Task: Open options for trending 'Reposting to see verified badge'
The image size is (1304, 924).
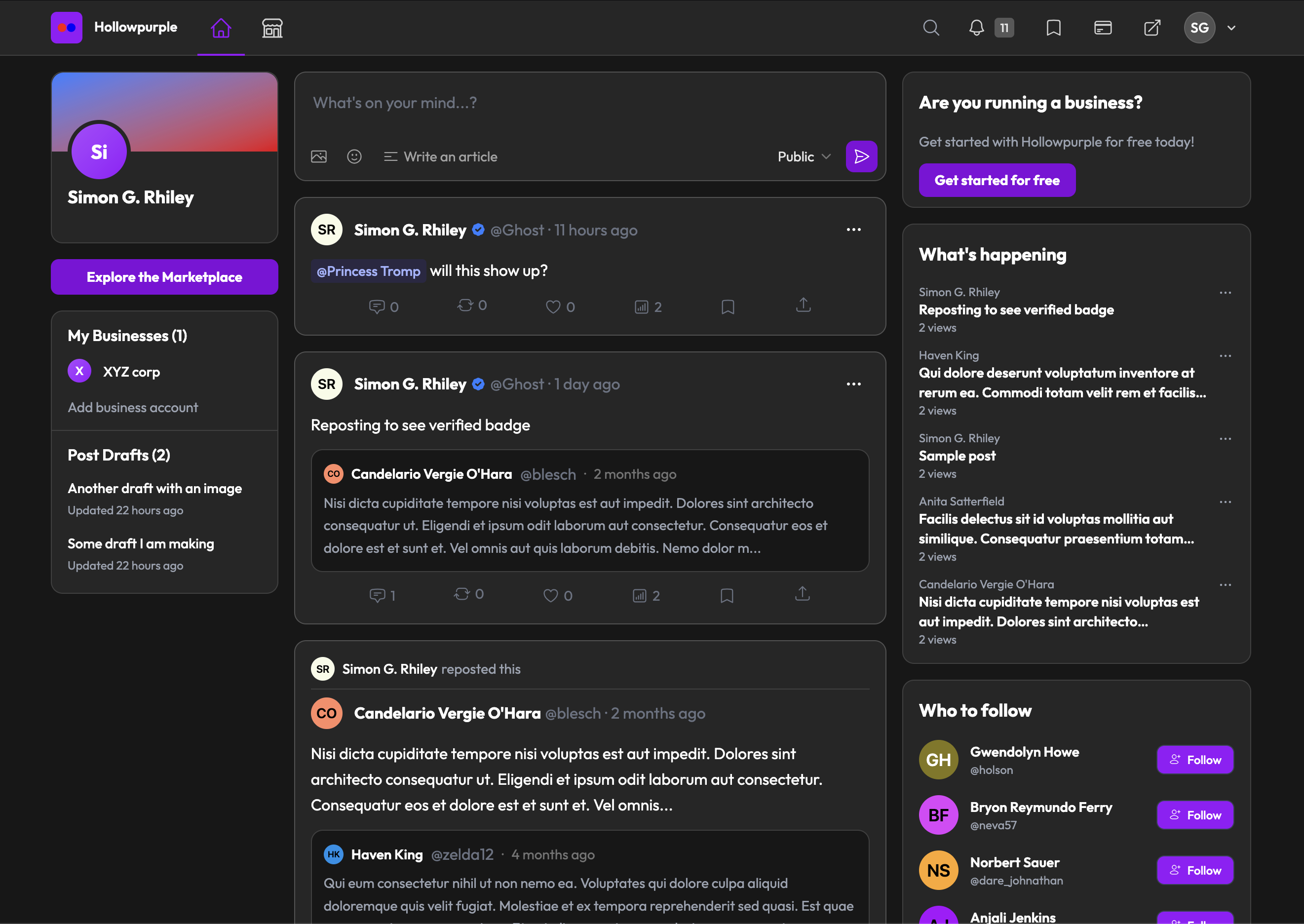Action: 1226,292
